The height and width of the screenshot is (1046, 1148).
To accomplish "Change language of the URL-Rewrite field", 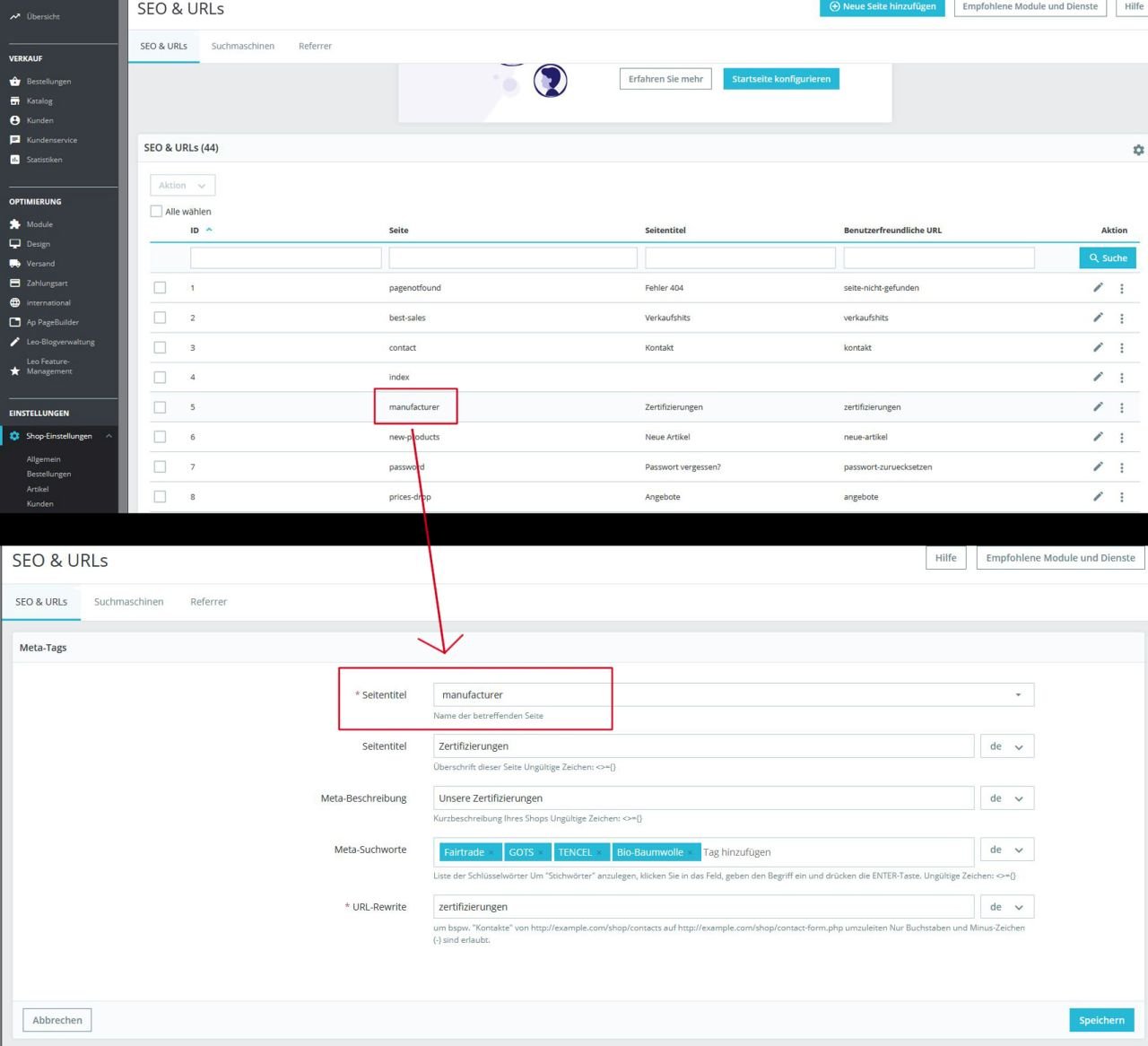I will coord(1007,907).
